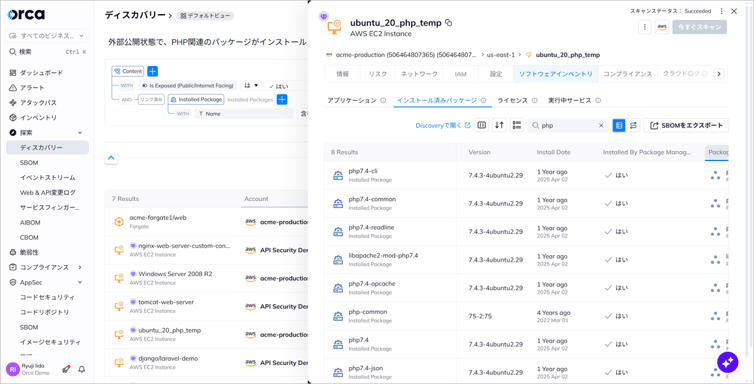The height and width of the screenshot is (384, 754).
Task: Copy the ubuntu_20_php_temp asset name
Action: (449, 23)
